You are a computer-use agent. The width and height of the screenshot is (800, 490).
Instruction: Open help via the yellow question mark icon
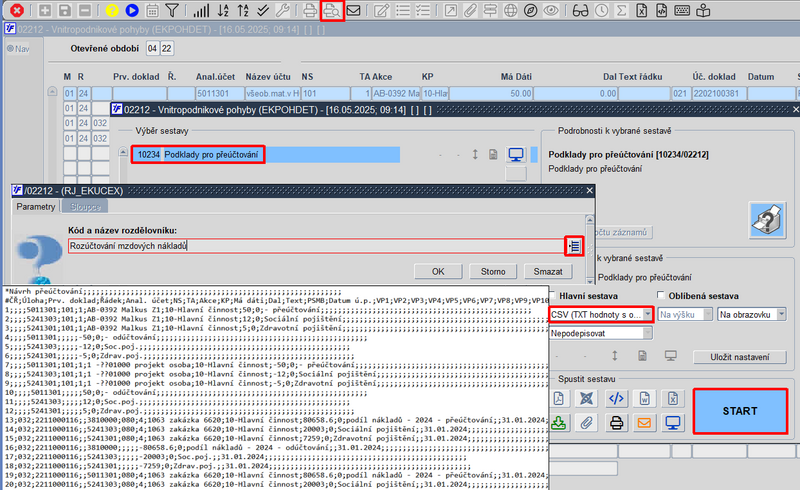(112, 10)
